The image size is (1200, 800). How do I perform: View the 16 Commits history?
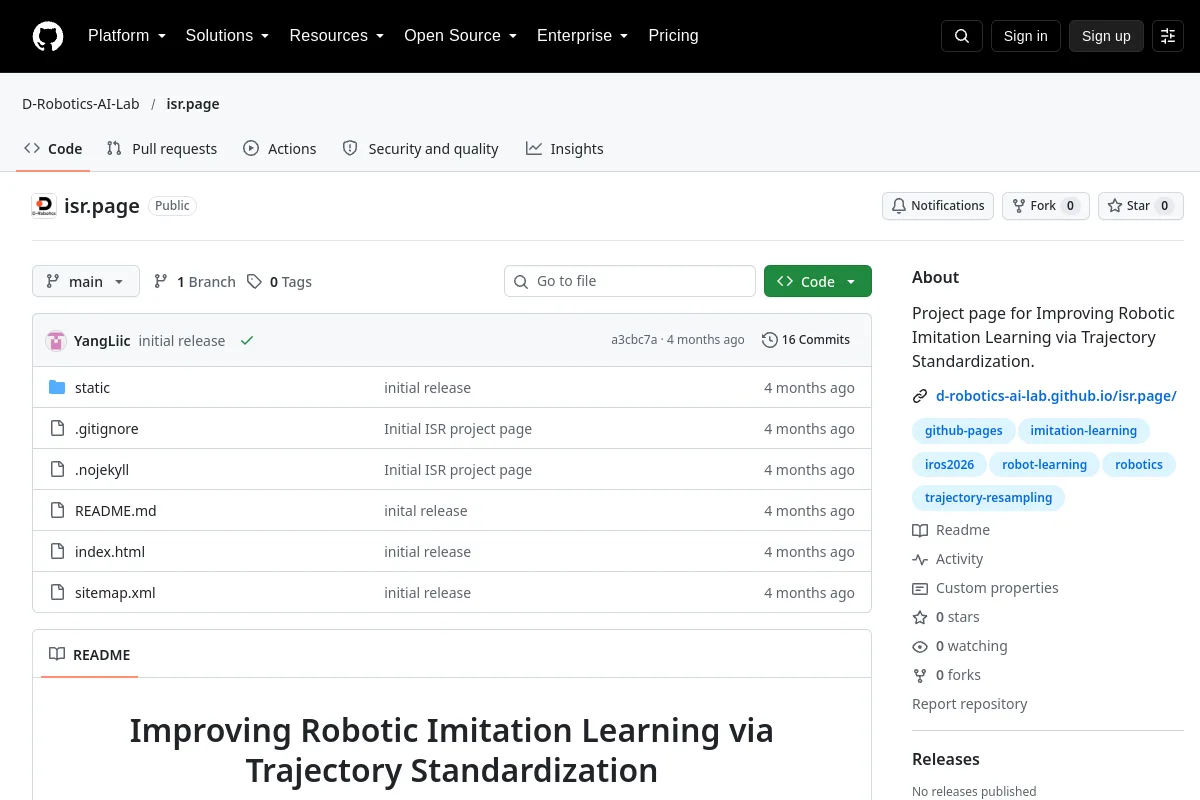pyautogui.click(x=806, y=340)
